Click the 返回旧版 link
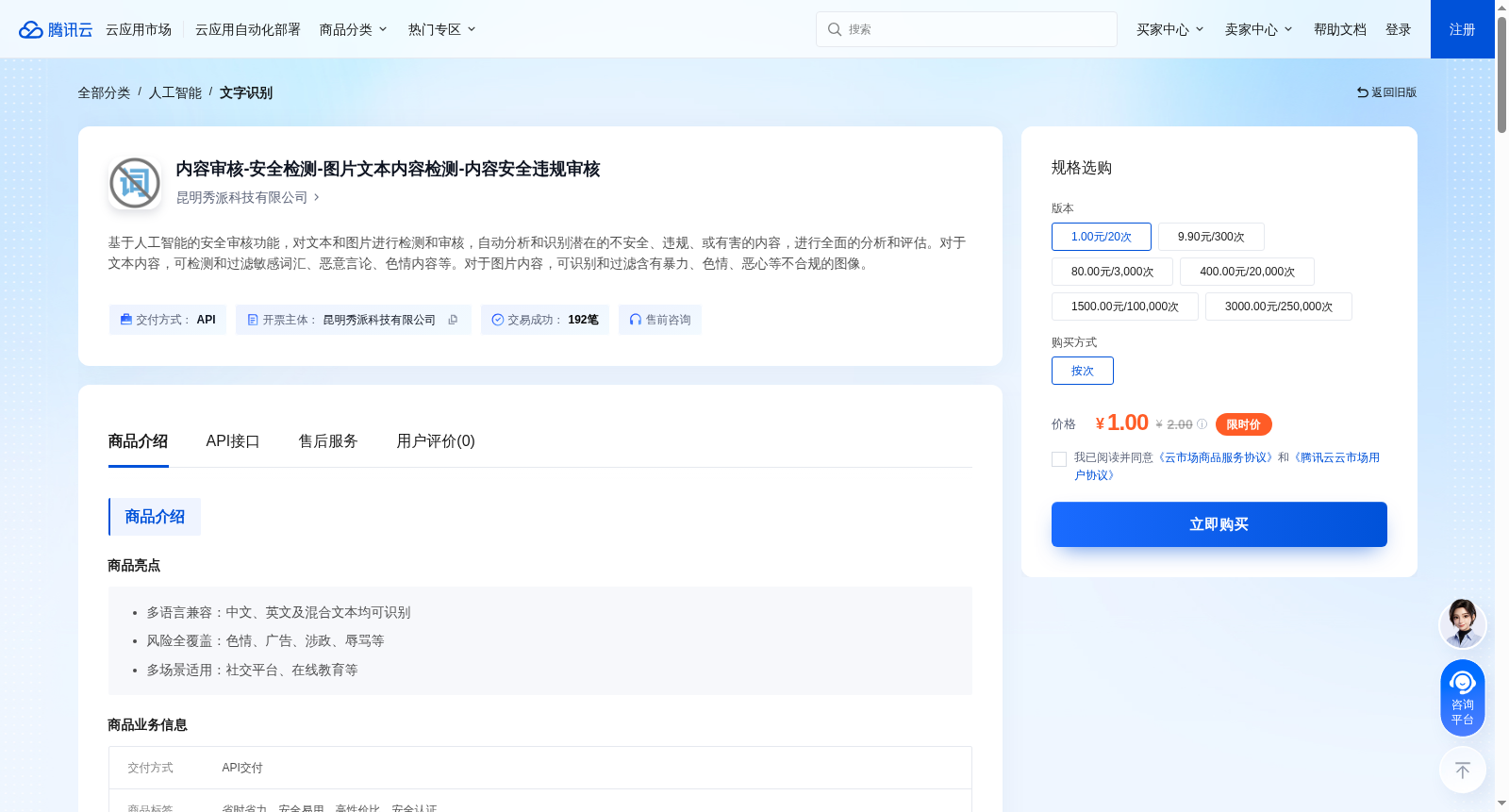 tap(1386, 92)
